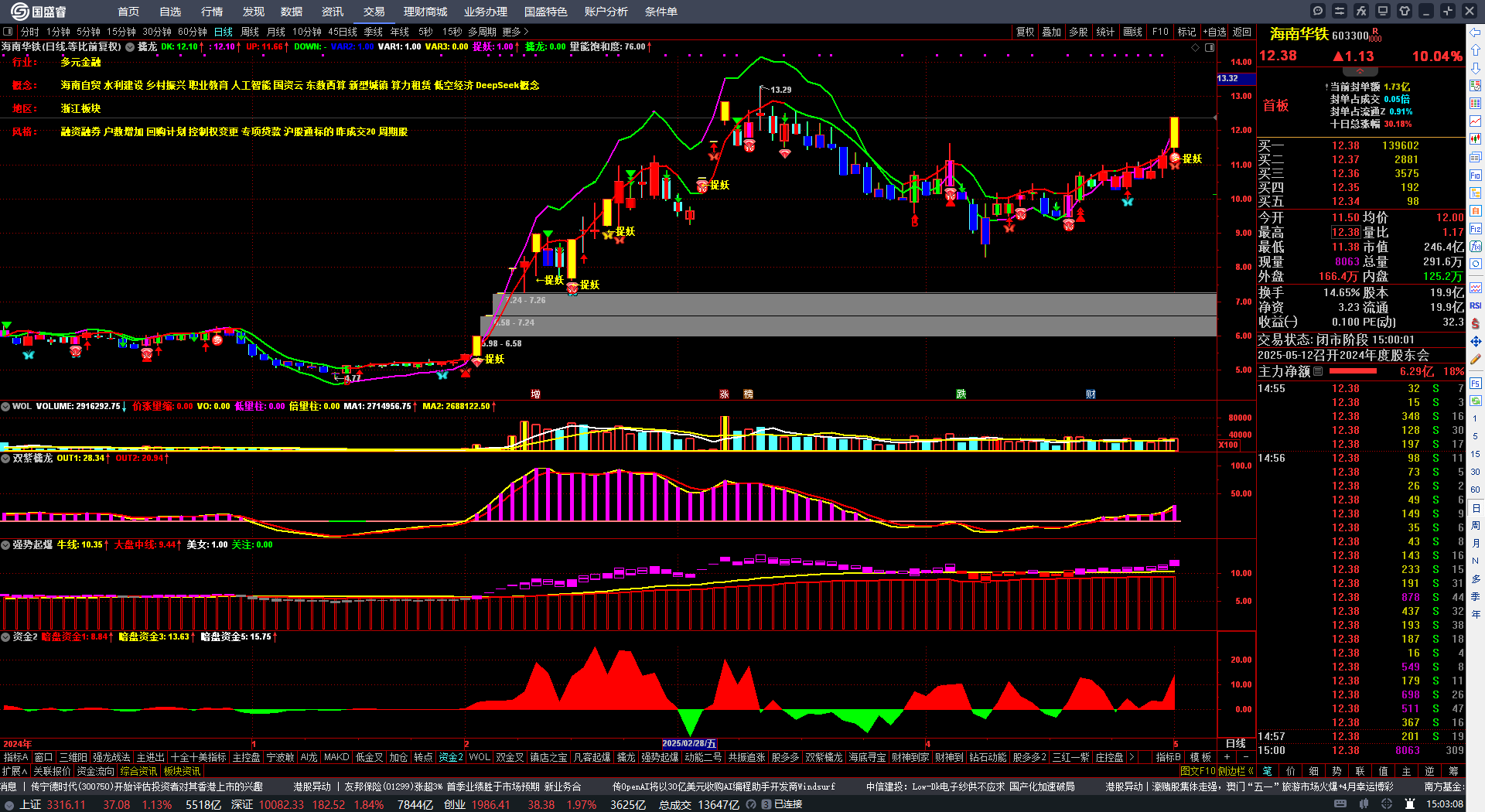Select the pencil drawing tool icon
The image size is (1485, 812).
(1476, 360)
